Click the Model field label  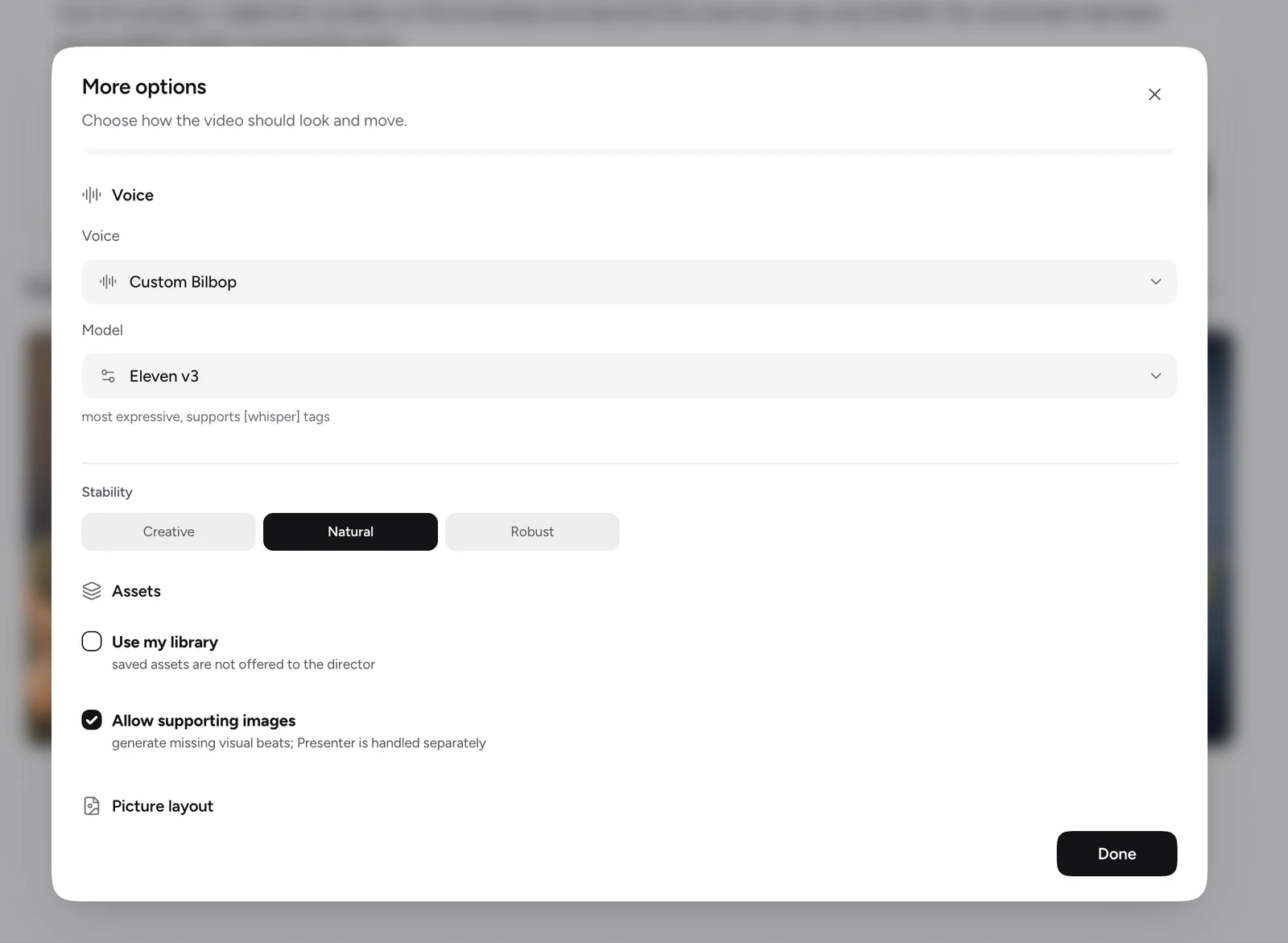(x=102, y=330)
